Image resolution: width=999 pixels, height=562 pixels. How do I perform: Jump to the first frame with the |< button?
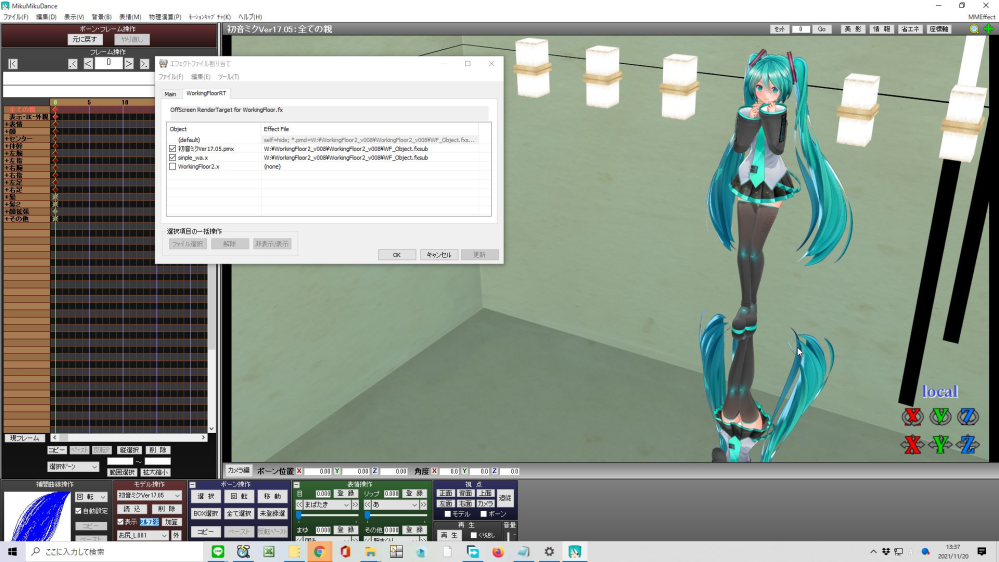(13, 64)
